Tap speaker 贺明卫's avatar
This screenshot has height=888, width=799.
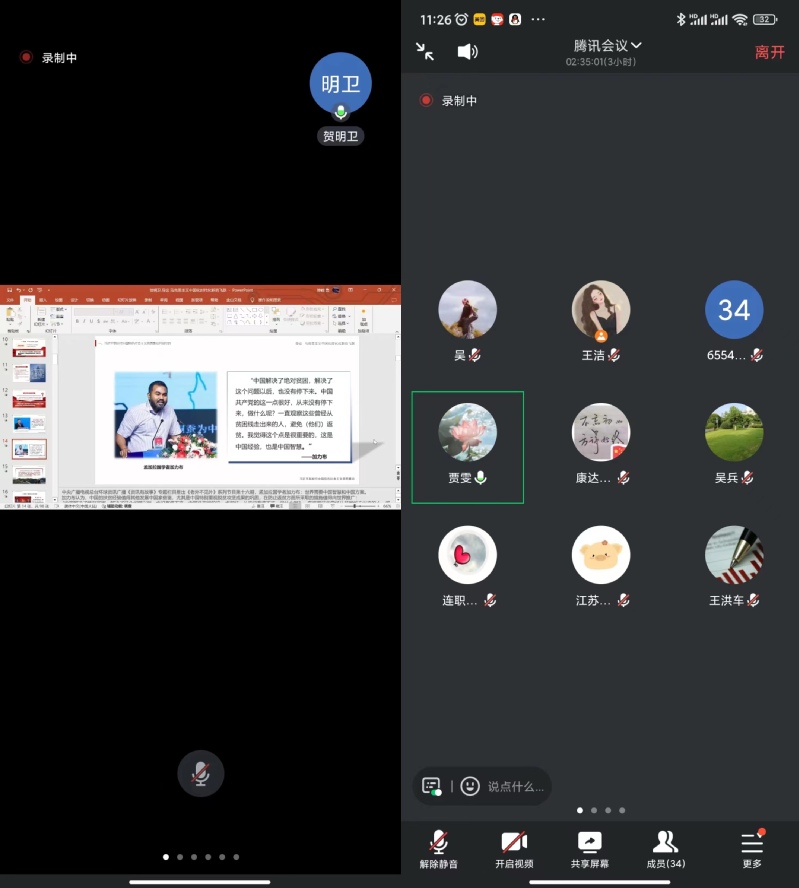pos(340,85)
